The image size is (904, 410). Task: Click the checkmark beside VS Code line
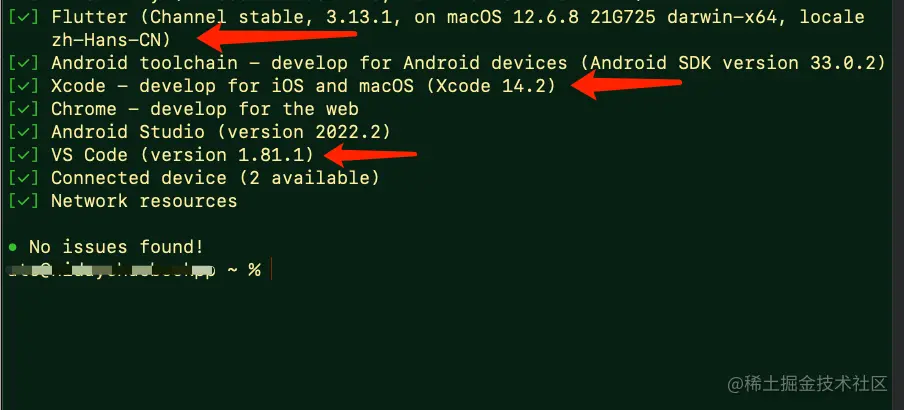click(24, 155)
